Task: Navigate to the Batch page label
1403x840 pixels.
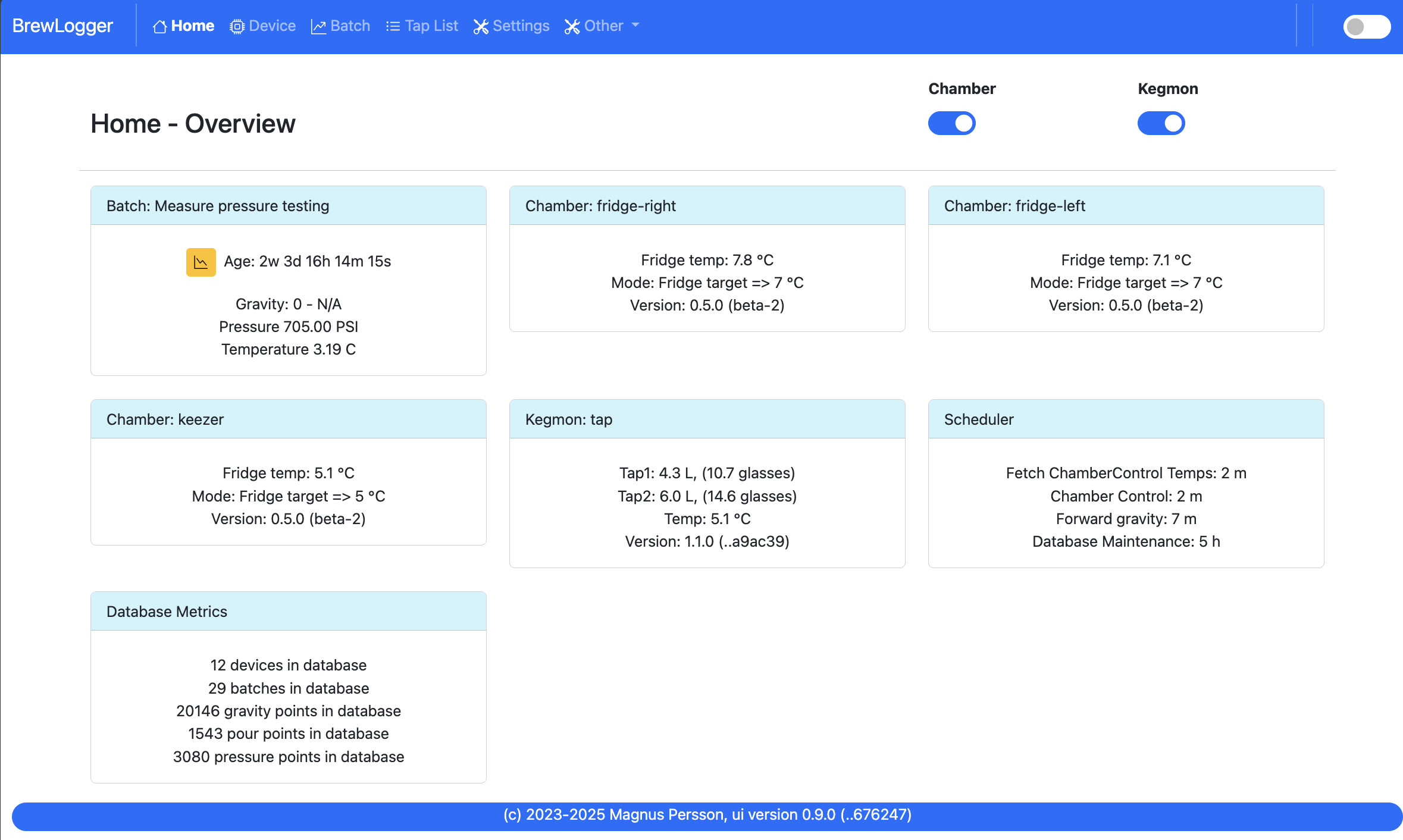Action: (350, 26)
